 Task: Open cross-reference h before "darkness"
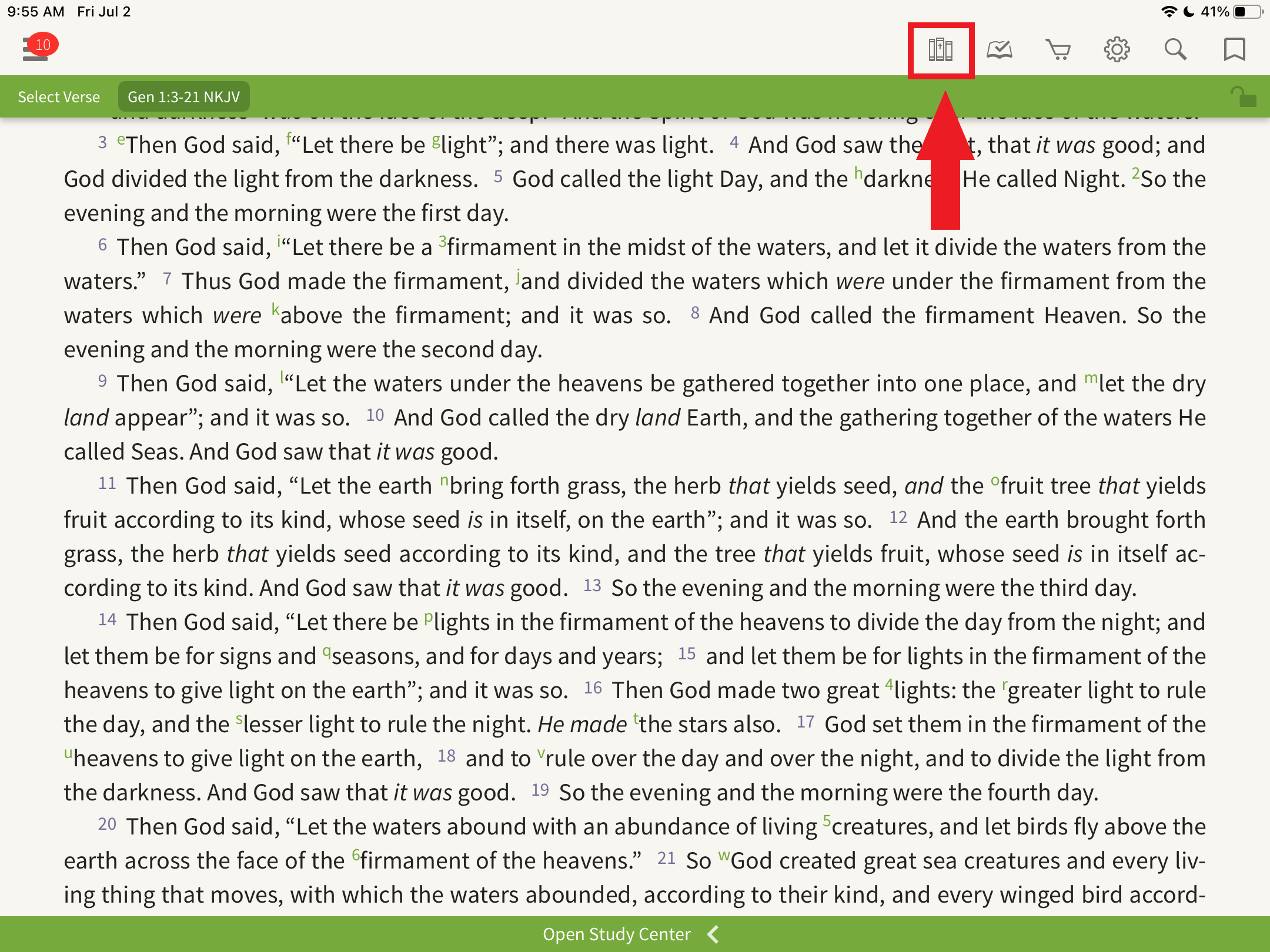click(x=858, y=173)
